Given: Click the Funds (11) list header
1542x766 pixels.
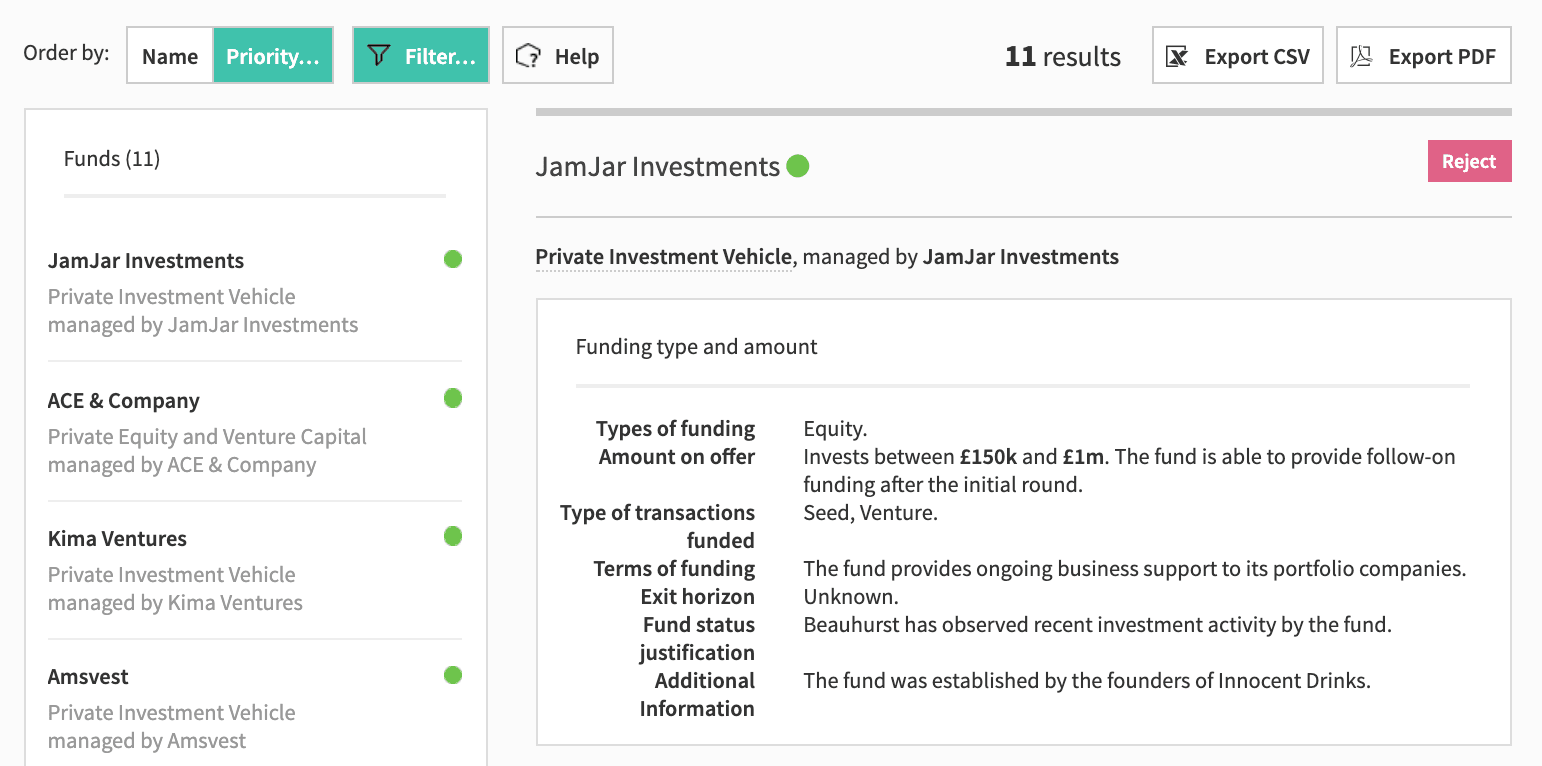Looking at the screenshot, I should 112,158.
